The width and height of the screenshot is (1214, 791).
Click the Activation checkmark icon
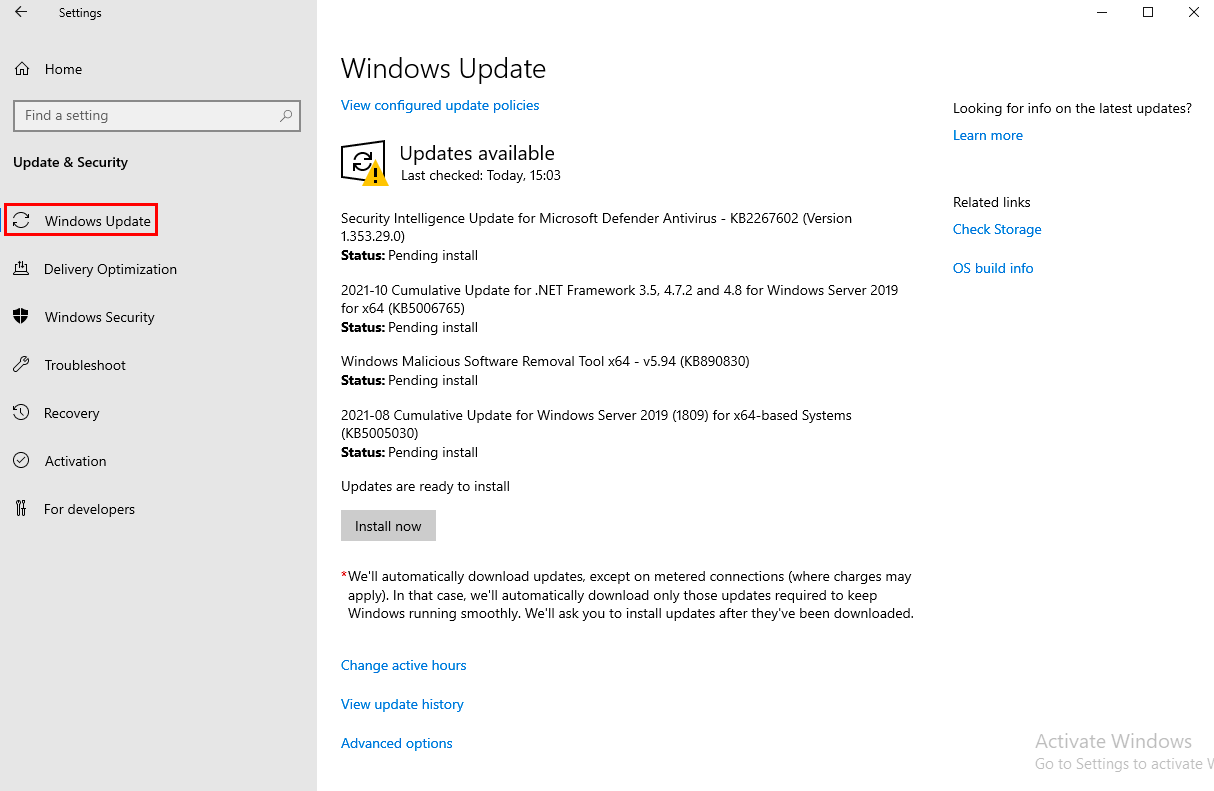(x=21, y=461)
